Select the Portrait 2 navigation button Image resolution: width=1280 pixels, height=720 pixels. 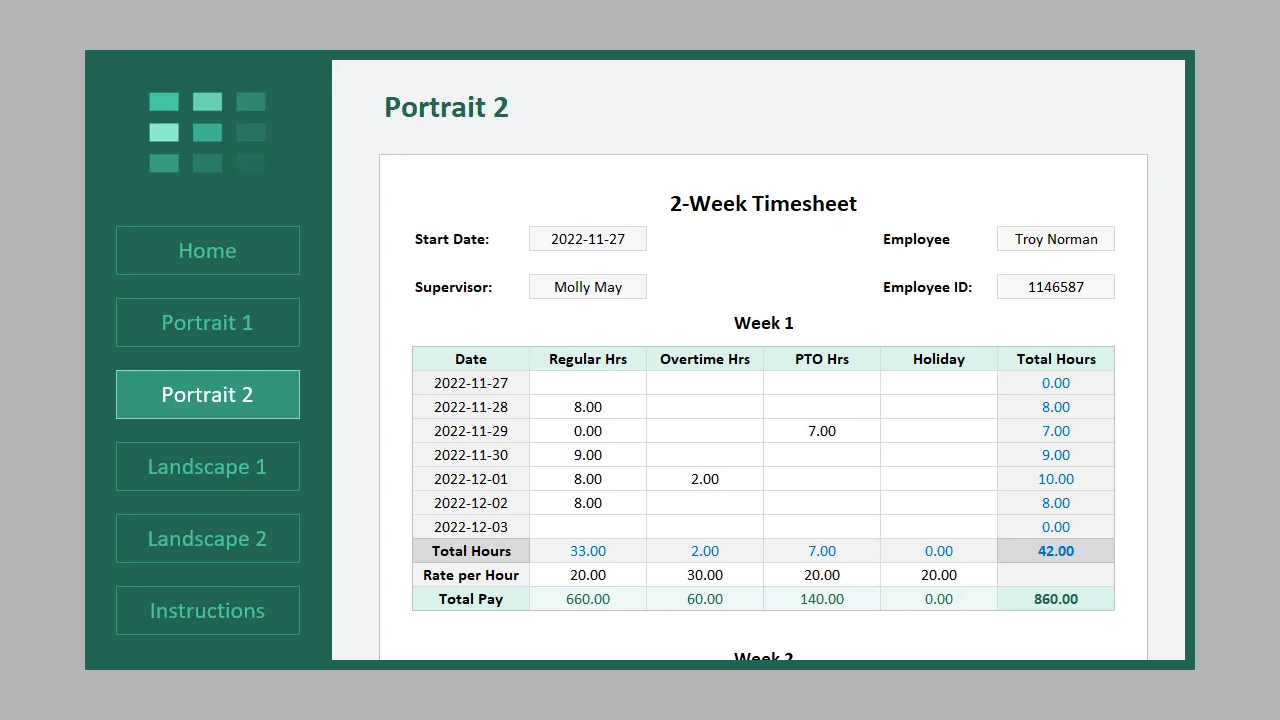pos(207,395)
